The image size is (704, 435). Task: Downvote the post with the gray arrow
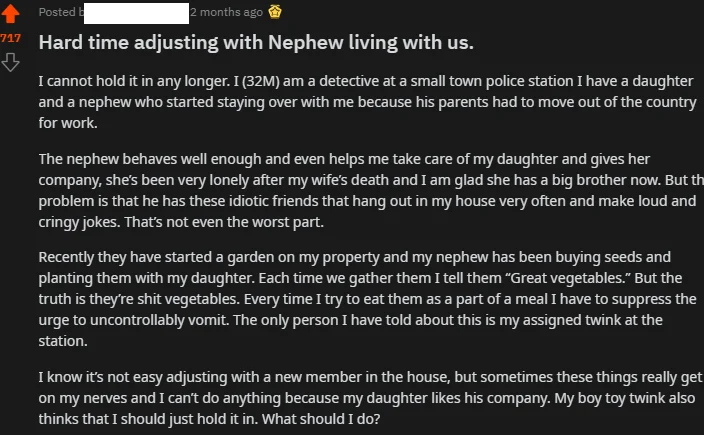[x=10, y=62]
